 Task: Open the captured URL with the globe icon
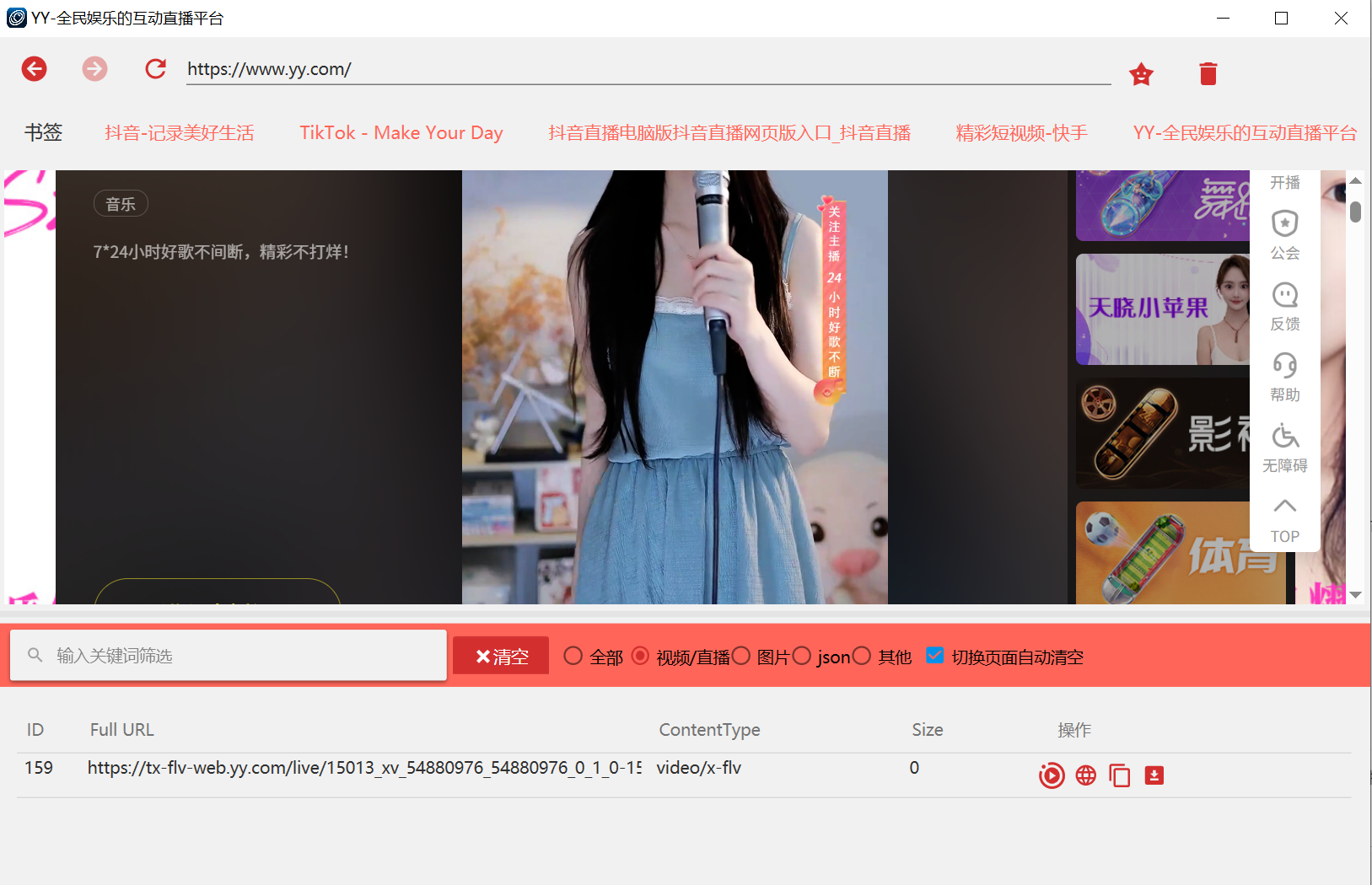[1086, 775]
